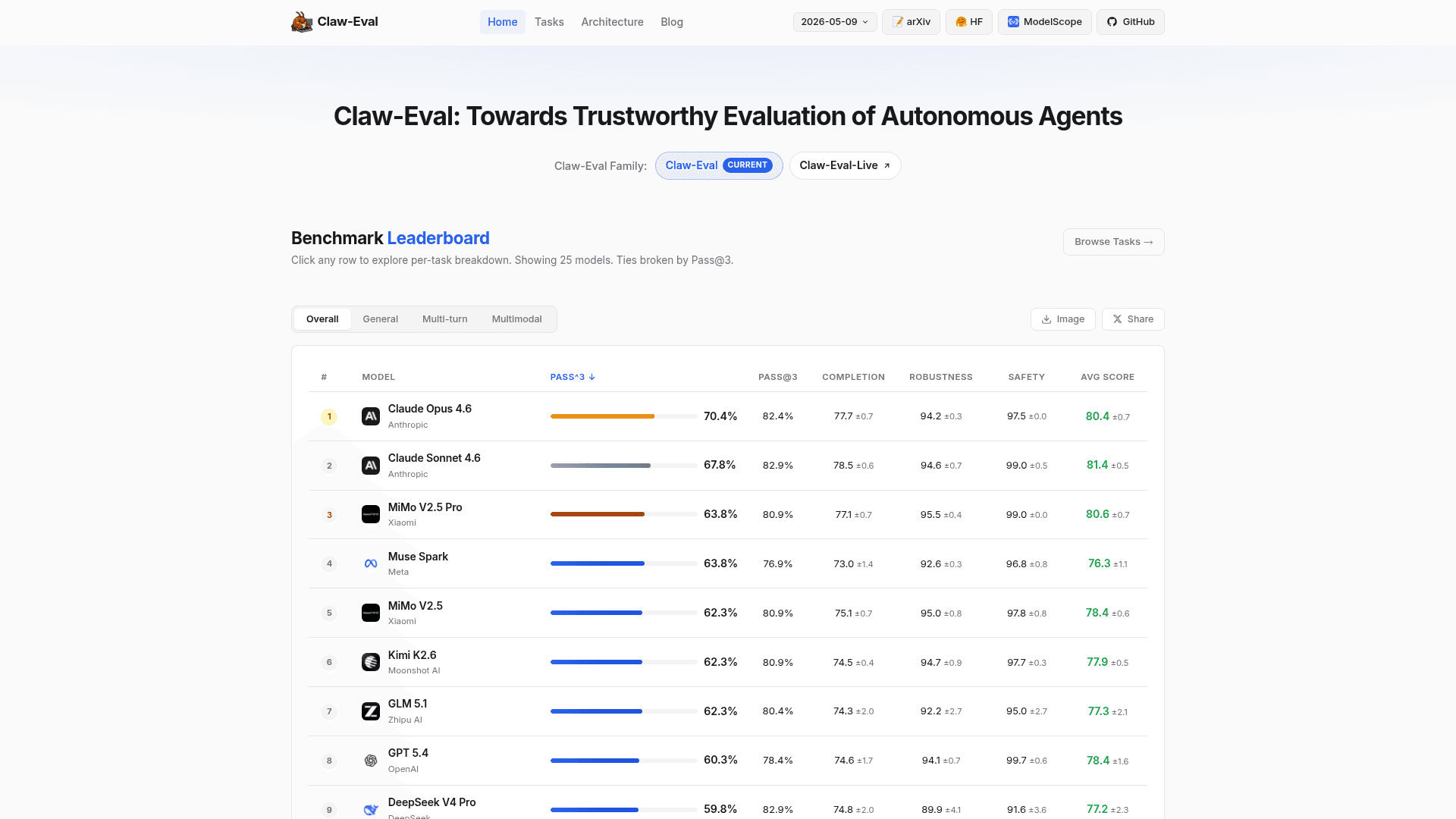Click the Browse Tasks button
This screenshot has width=1456, height=819.
[1113, 242]
